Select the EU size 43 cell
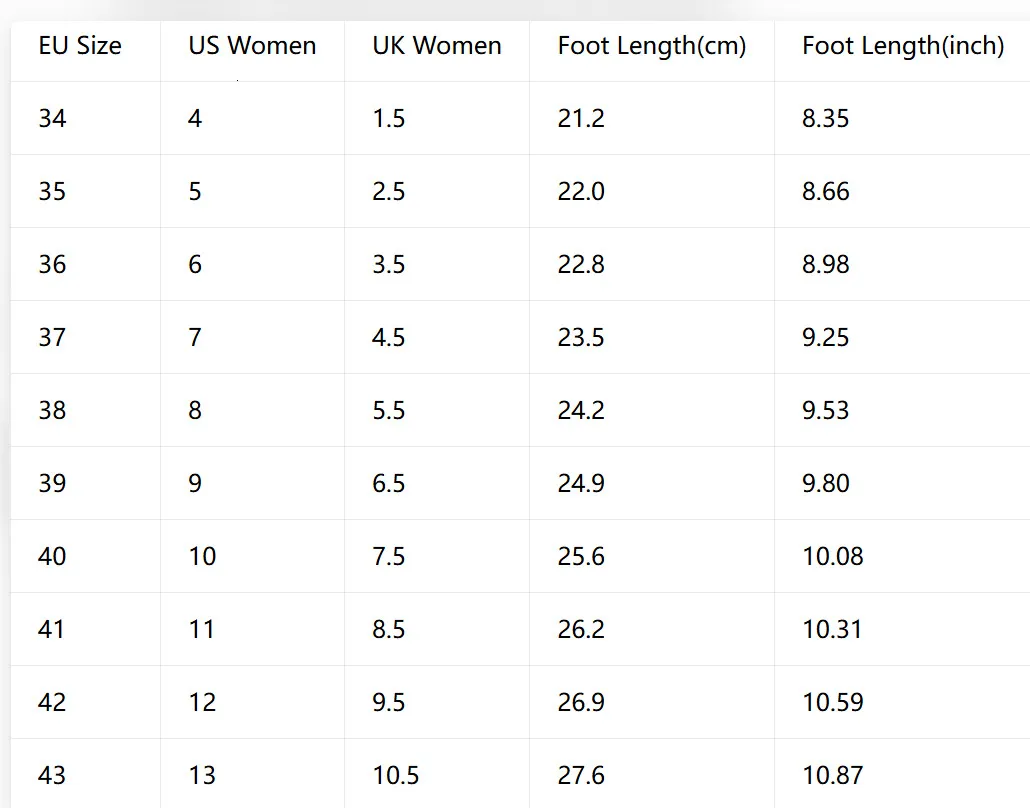This screenshot has width=1030, height=808. 85,774
